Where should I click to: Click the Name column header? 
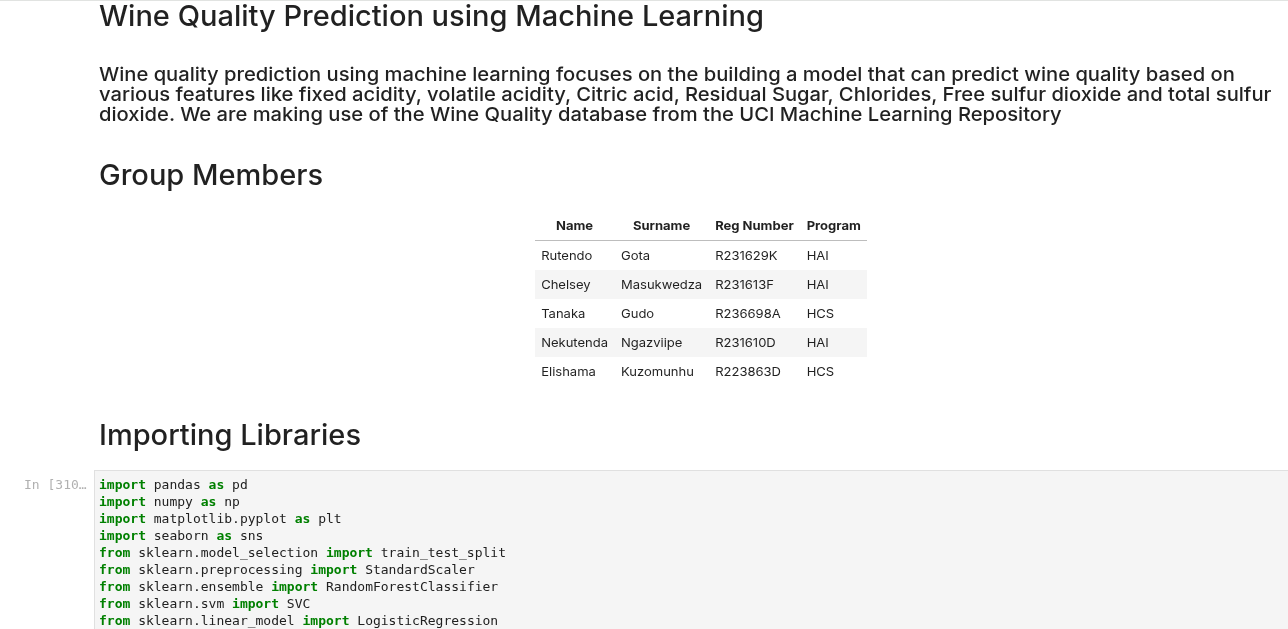[x=574, y=226]
